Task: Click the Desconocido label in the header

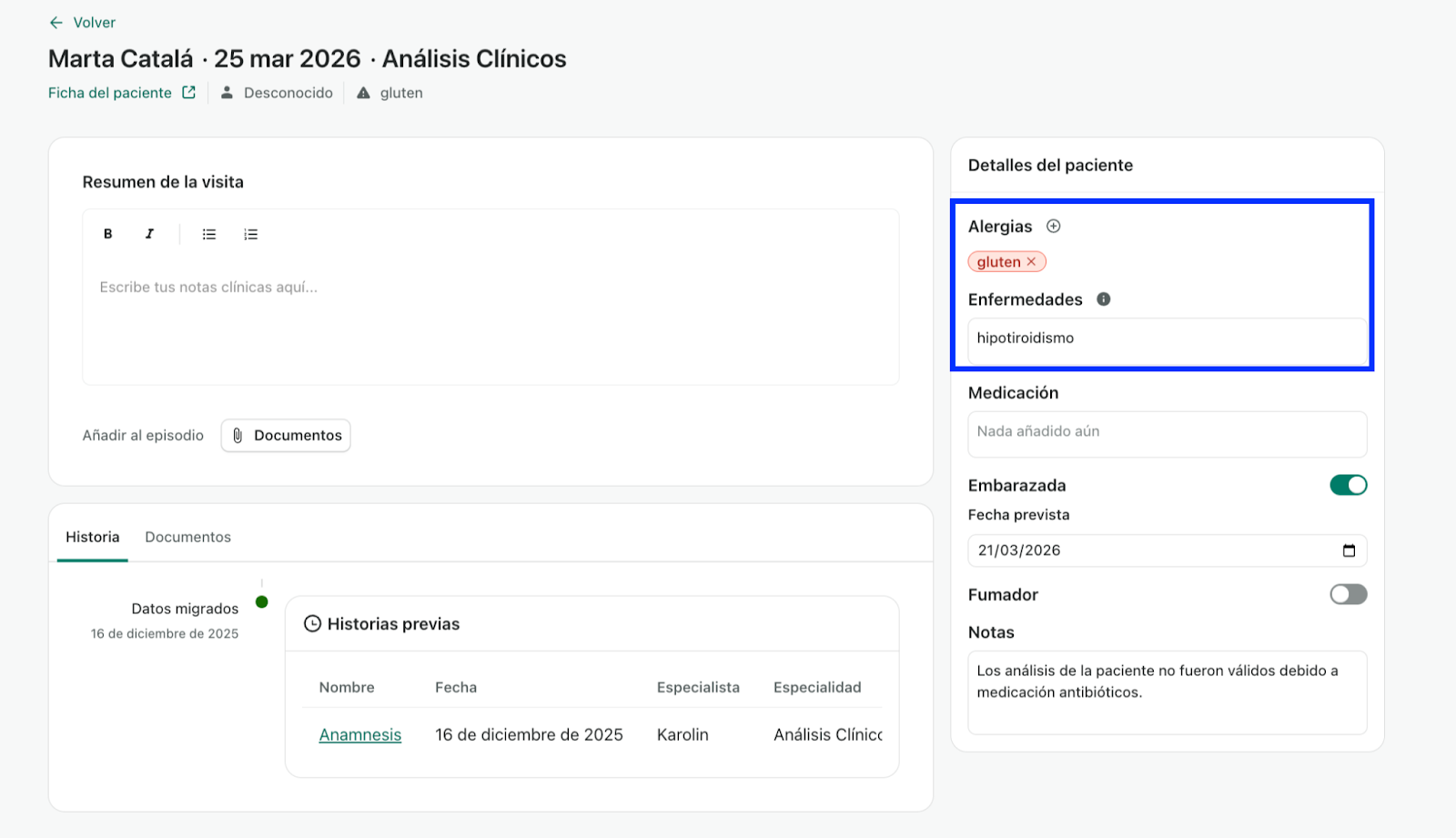Action: point(288,93)
